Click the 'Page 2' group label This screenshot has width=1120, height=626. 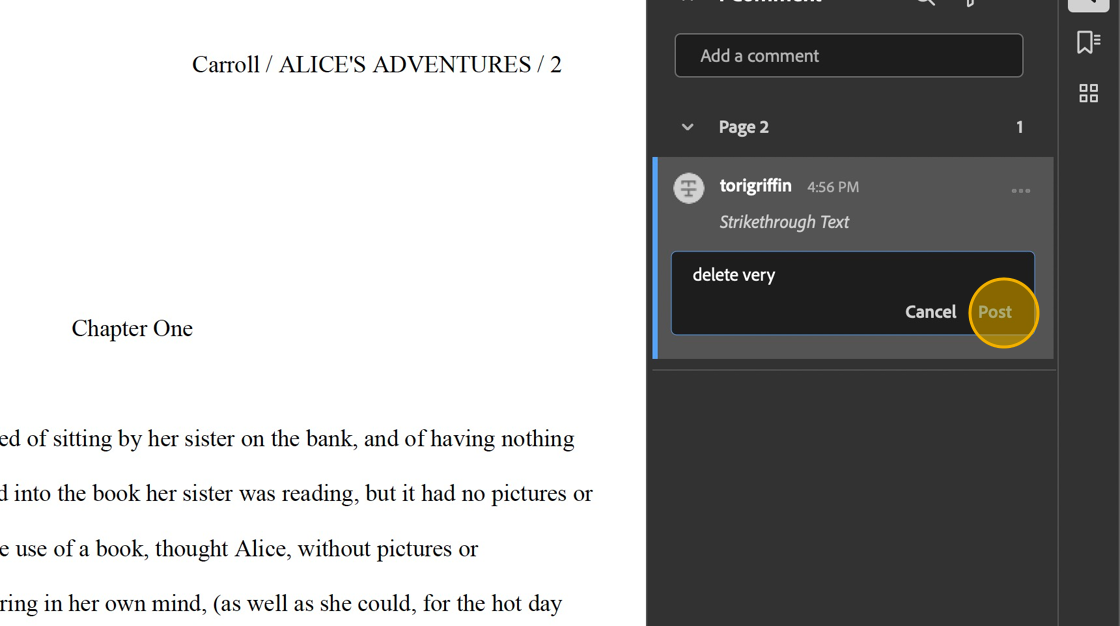click(x=744, y=127)
